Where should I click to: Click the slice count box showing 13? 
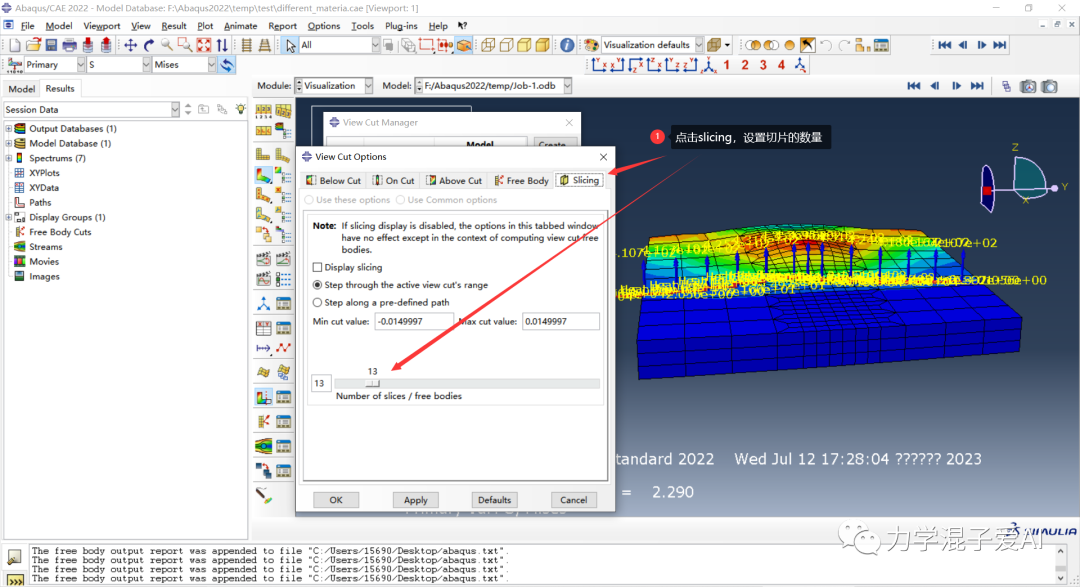[321, 384]
